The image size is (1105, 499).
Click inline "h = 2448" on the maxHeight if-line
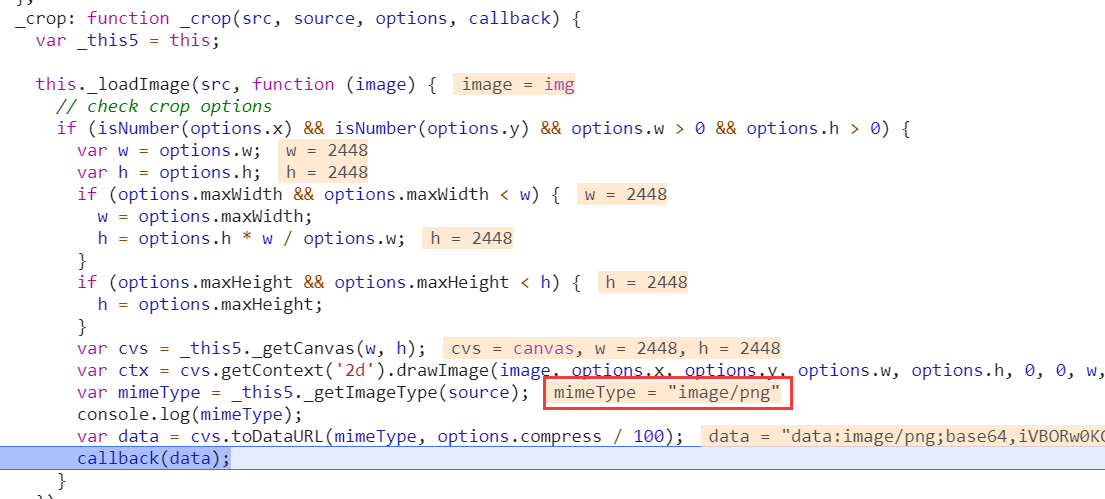642,283
